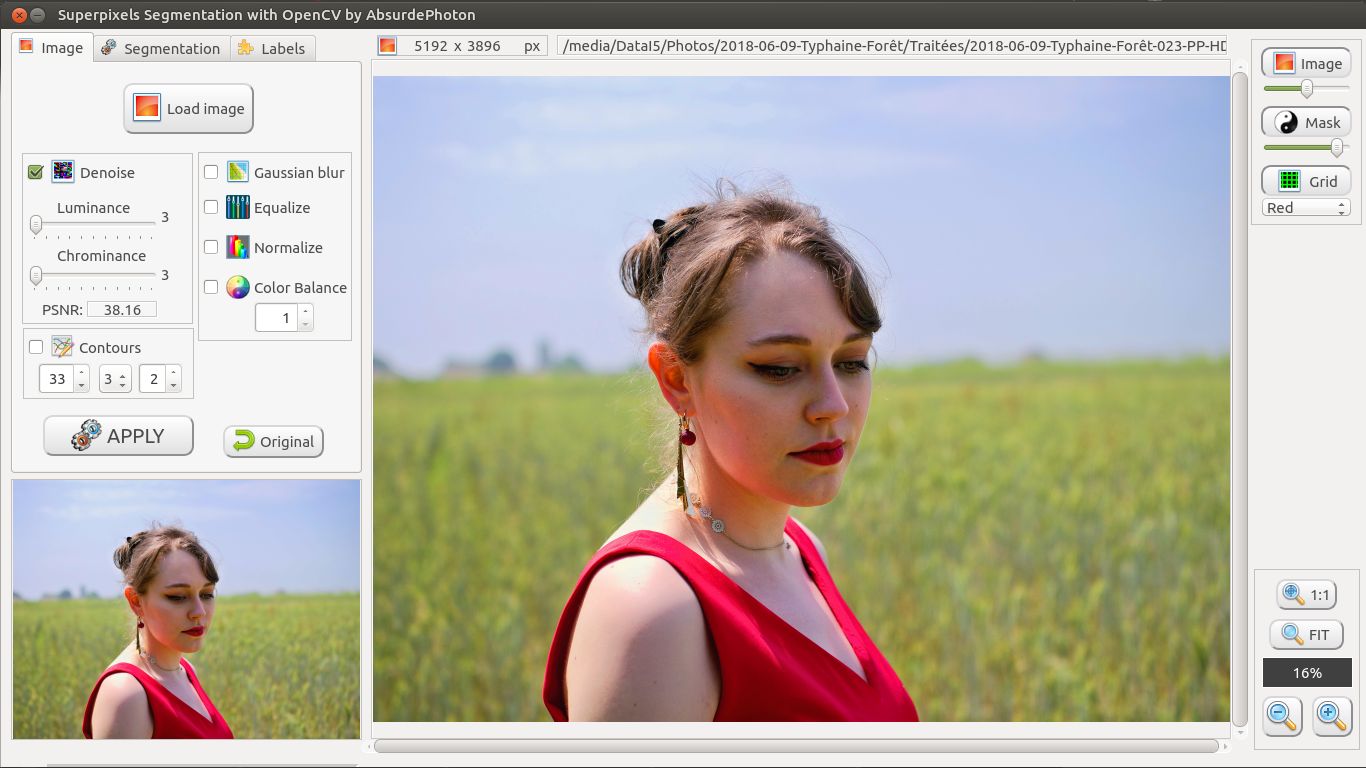Switch to the Segmentation tab

[x=161, y=48]
